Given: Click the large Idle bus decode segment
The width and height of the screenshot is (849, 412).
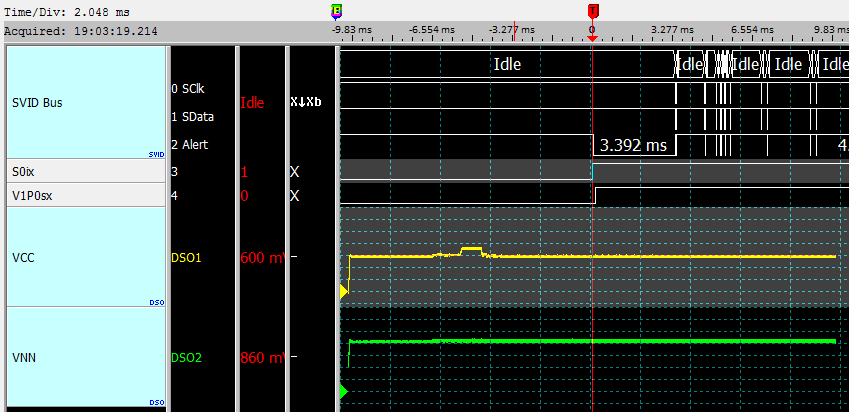Looking at the screenshot, I should (x=507, y=64).
